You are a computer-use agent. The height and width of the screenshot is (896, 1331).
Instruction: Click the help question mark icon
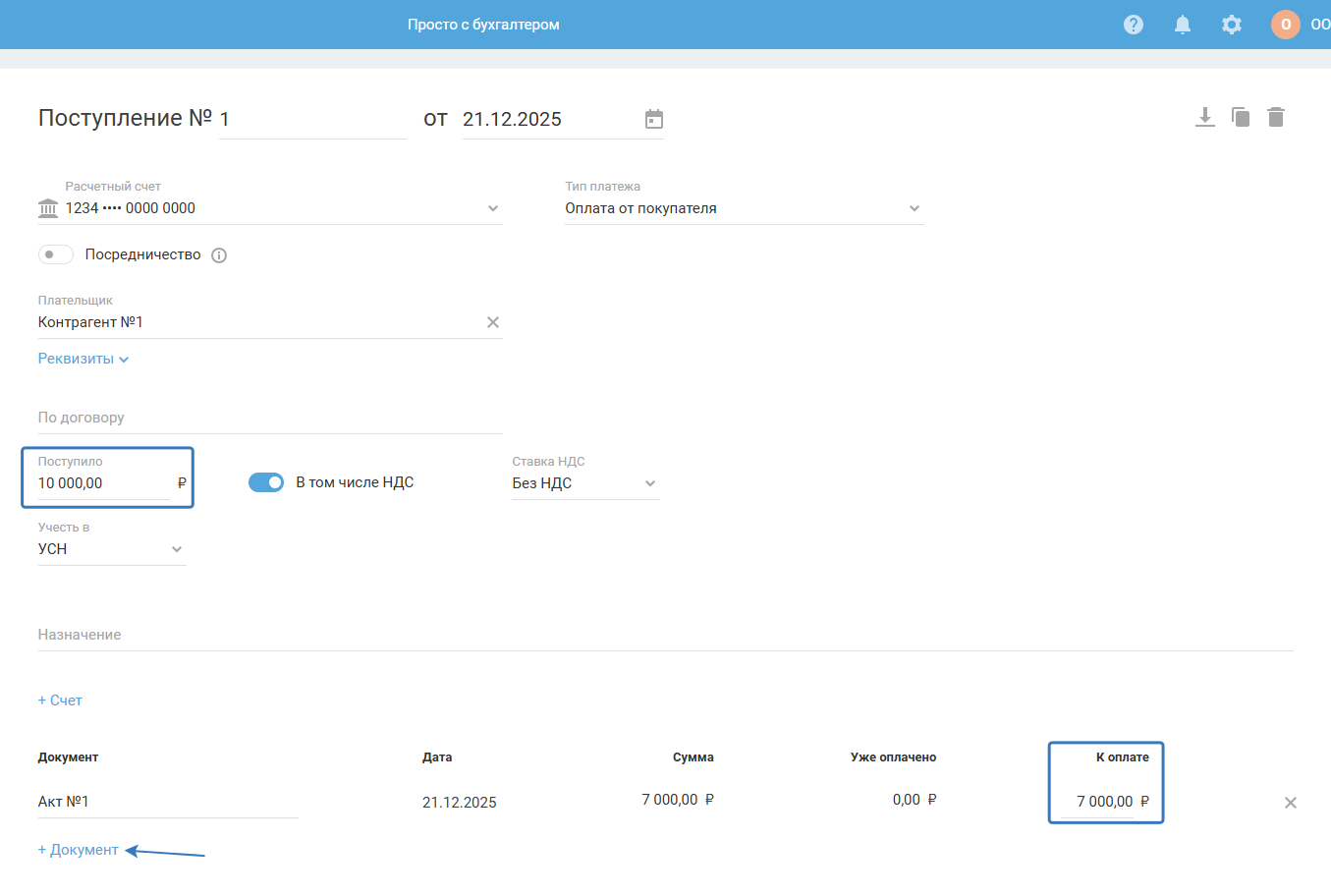pos(1134,25)
